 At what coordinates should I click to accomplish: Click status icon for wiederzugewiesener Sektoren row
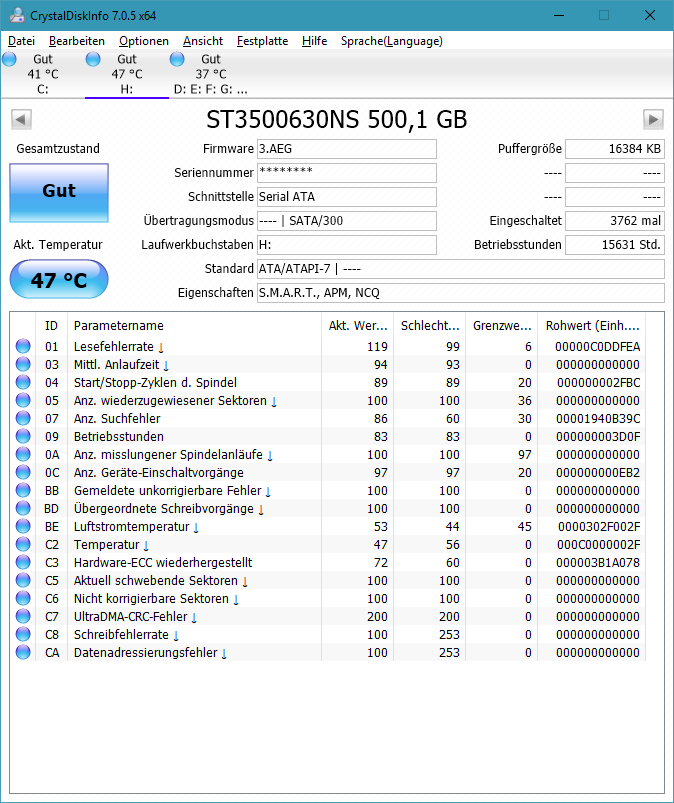[x=23, y=400]
